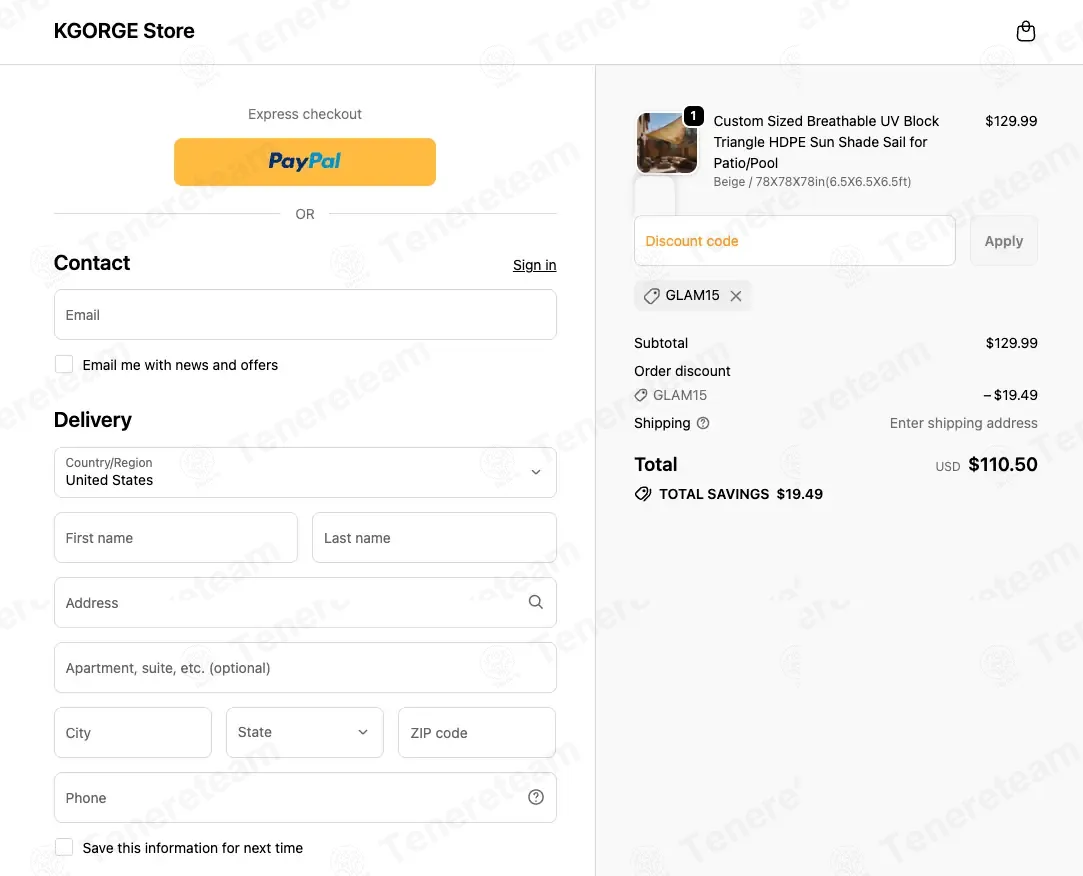Click the item quantity badge on product

tap(693, 115)
